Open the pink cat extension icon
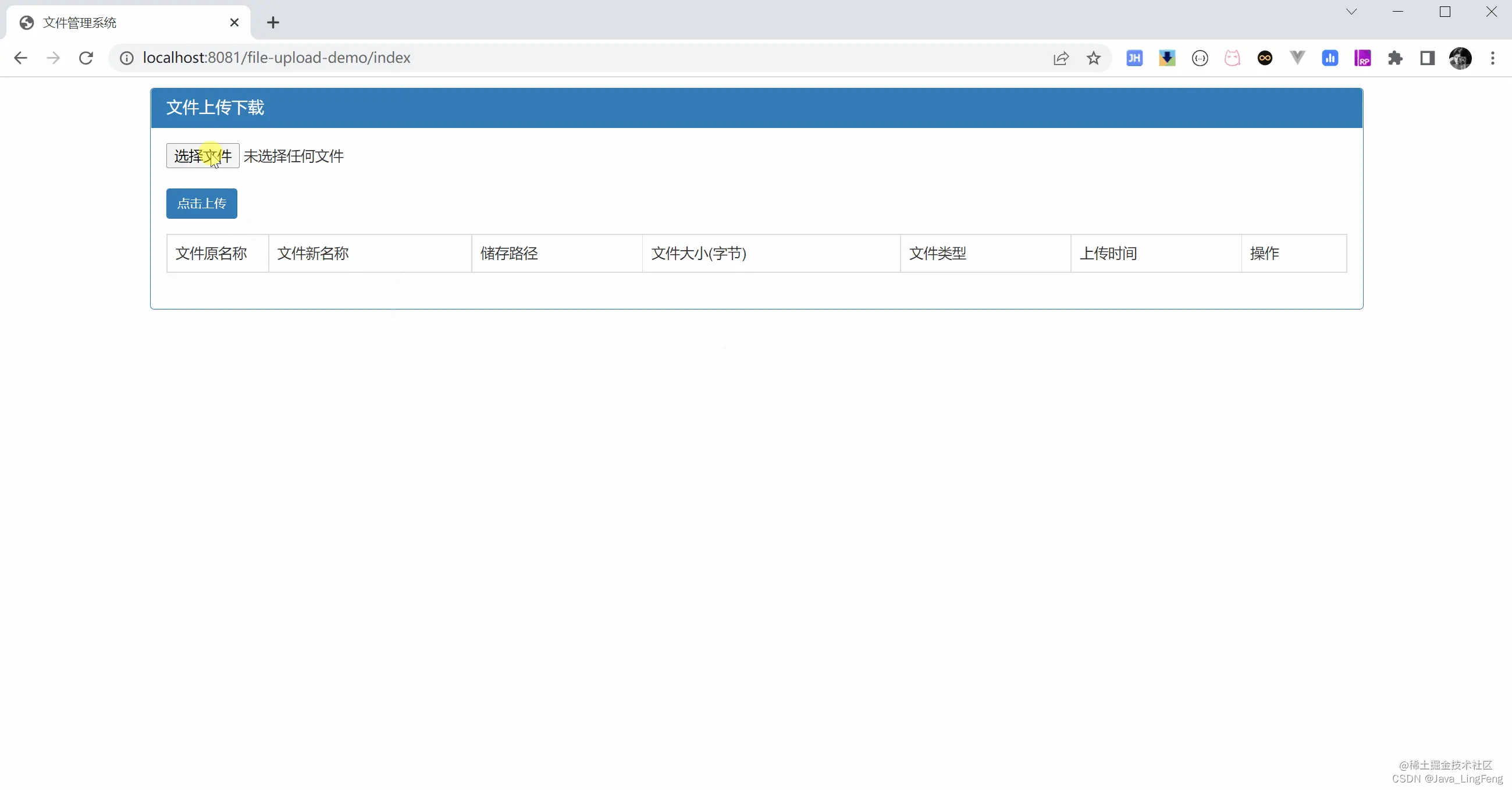The height and width of the screenshot is (790, 1512). coord(1232,58)
